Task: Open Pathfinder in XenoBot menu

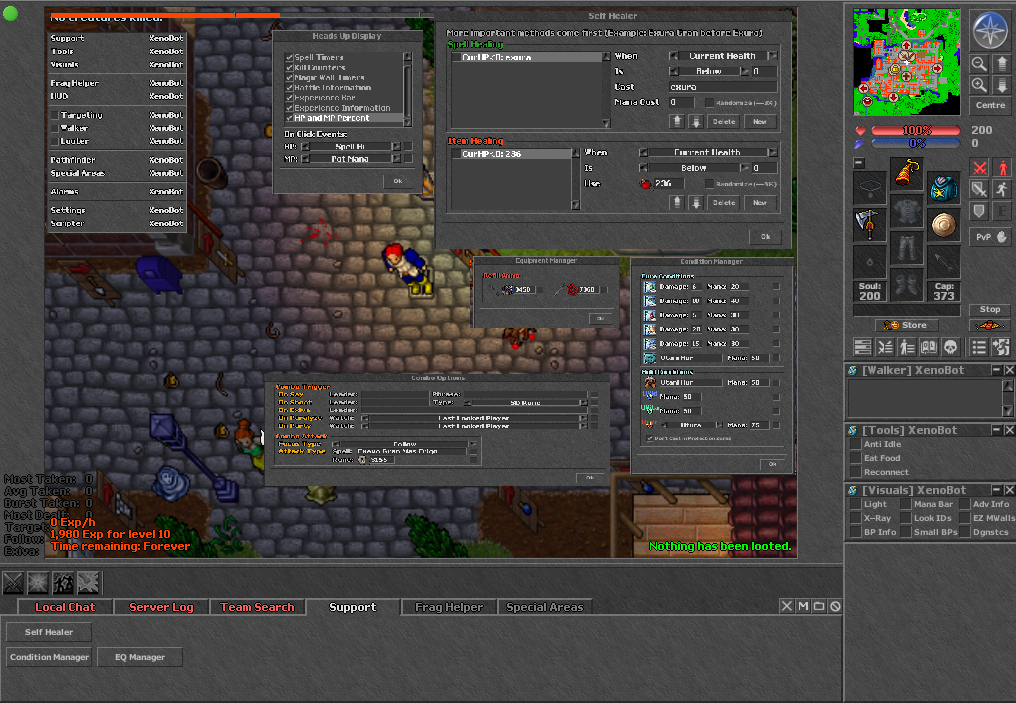Action: coord(117,160)
